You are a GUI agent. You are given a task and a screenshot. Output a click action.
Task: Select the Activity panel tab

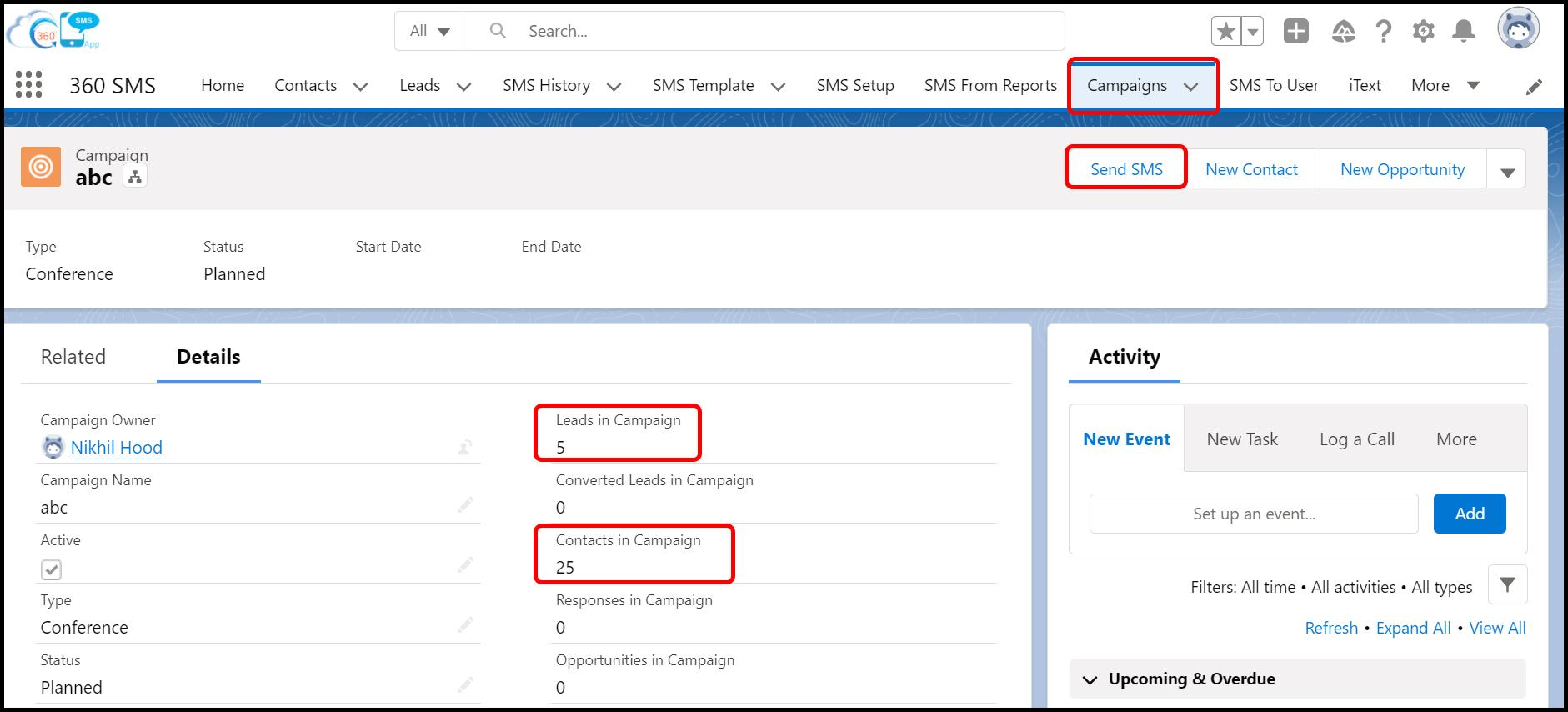pos(1125,357)
